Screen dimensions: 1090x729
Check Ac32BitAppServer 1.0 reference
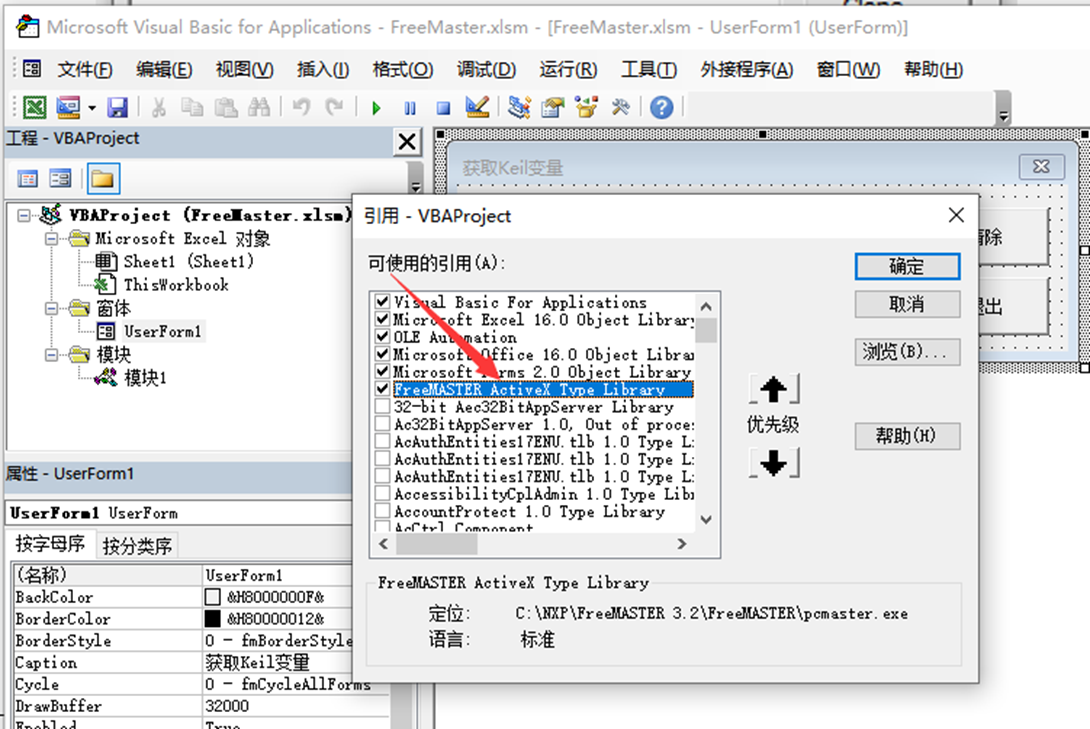point(382,423)
